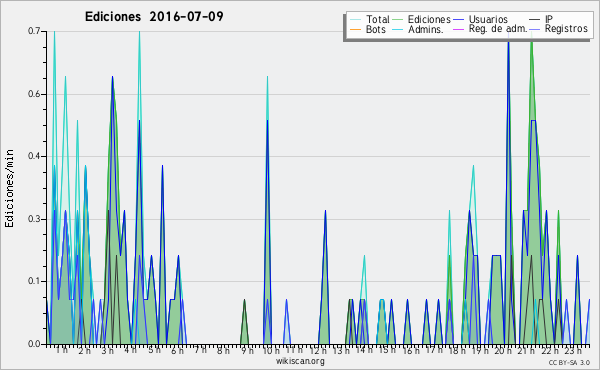Viewport: 600px width, 370px height.
Task: Click the '7 h' x-axis tick label
Action: tap(200, 350)
